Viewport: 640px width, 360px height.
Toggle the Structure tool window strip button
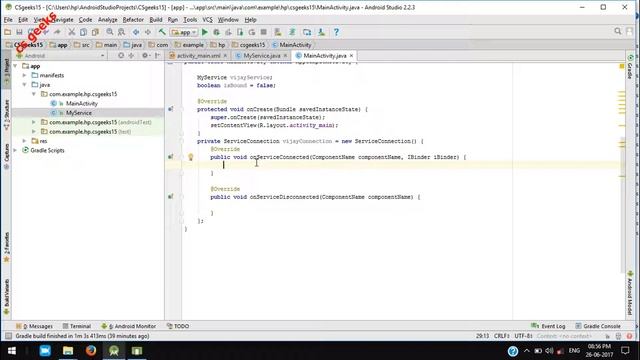[x=7, y=115]
